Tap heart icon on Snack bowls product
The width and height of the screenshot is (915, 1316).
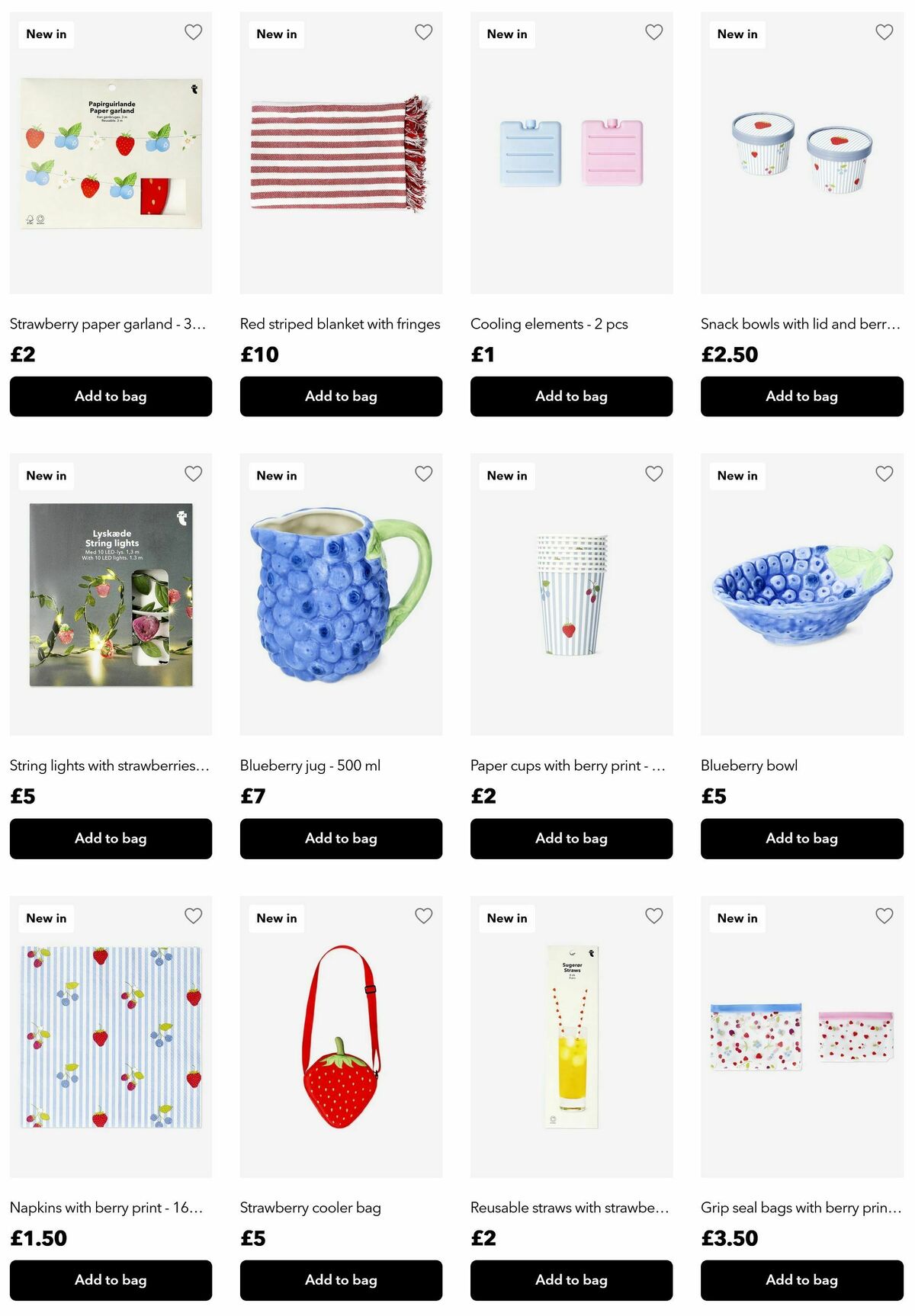pyautogui.click(x=884, y=32)
